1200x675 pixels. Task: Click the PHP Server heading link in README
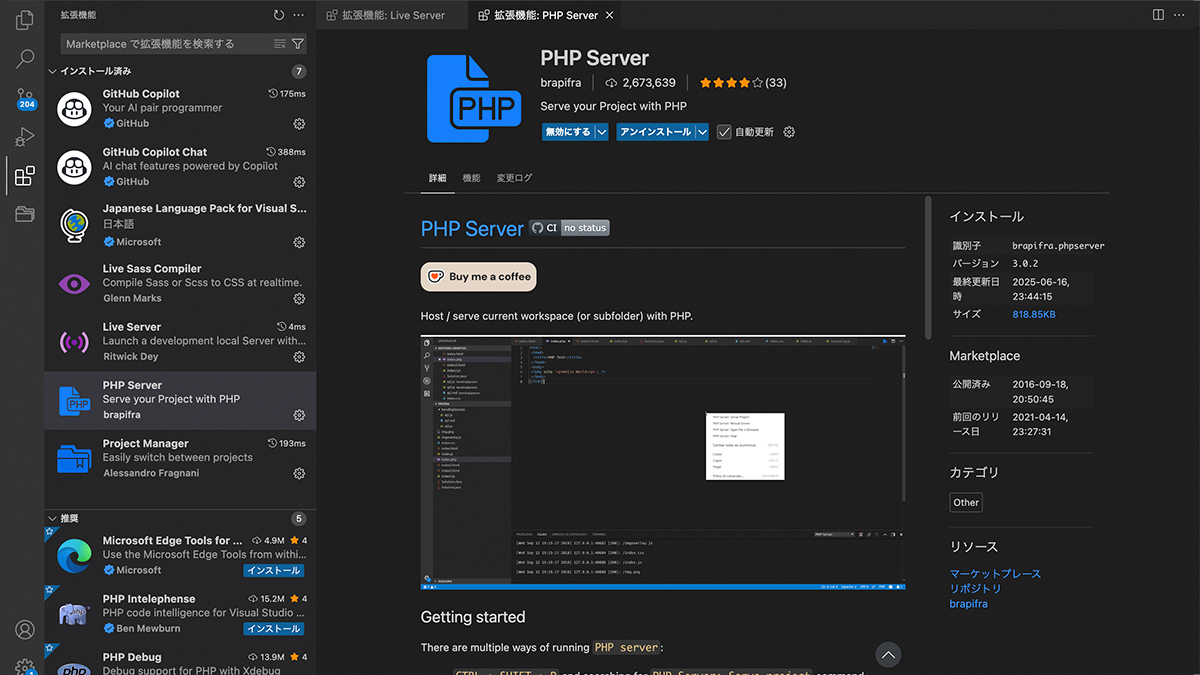(x=472, y=229)
